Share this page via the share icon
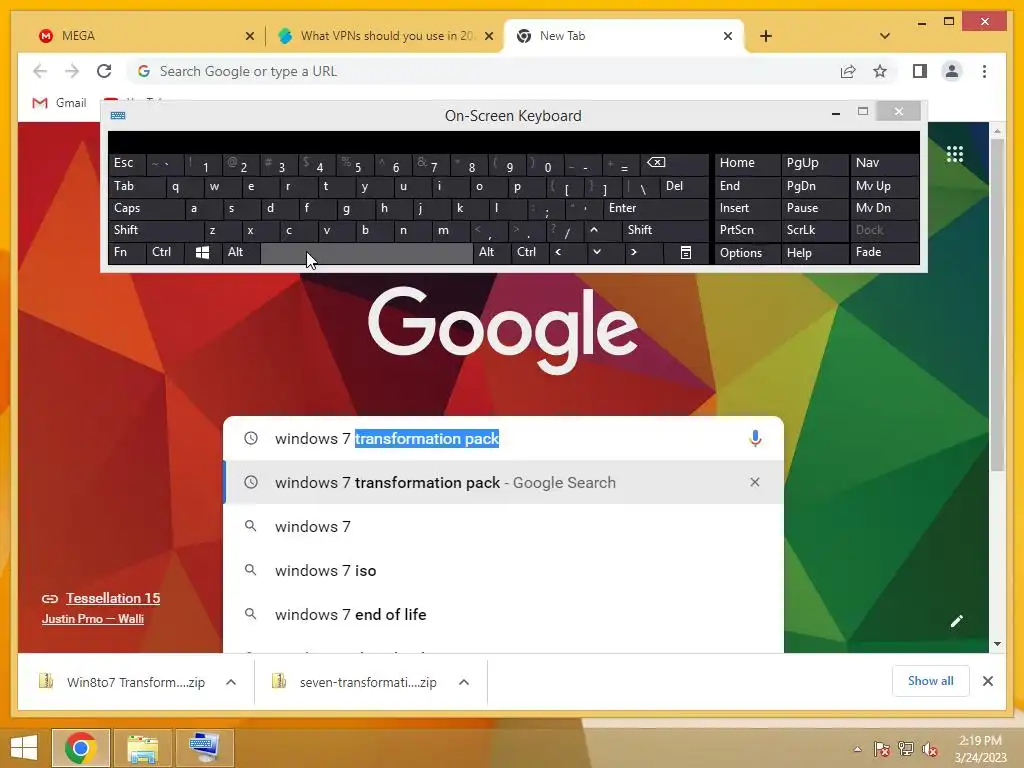 pos(848,71)
